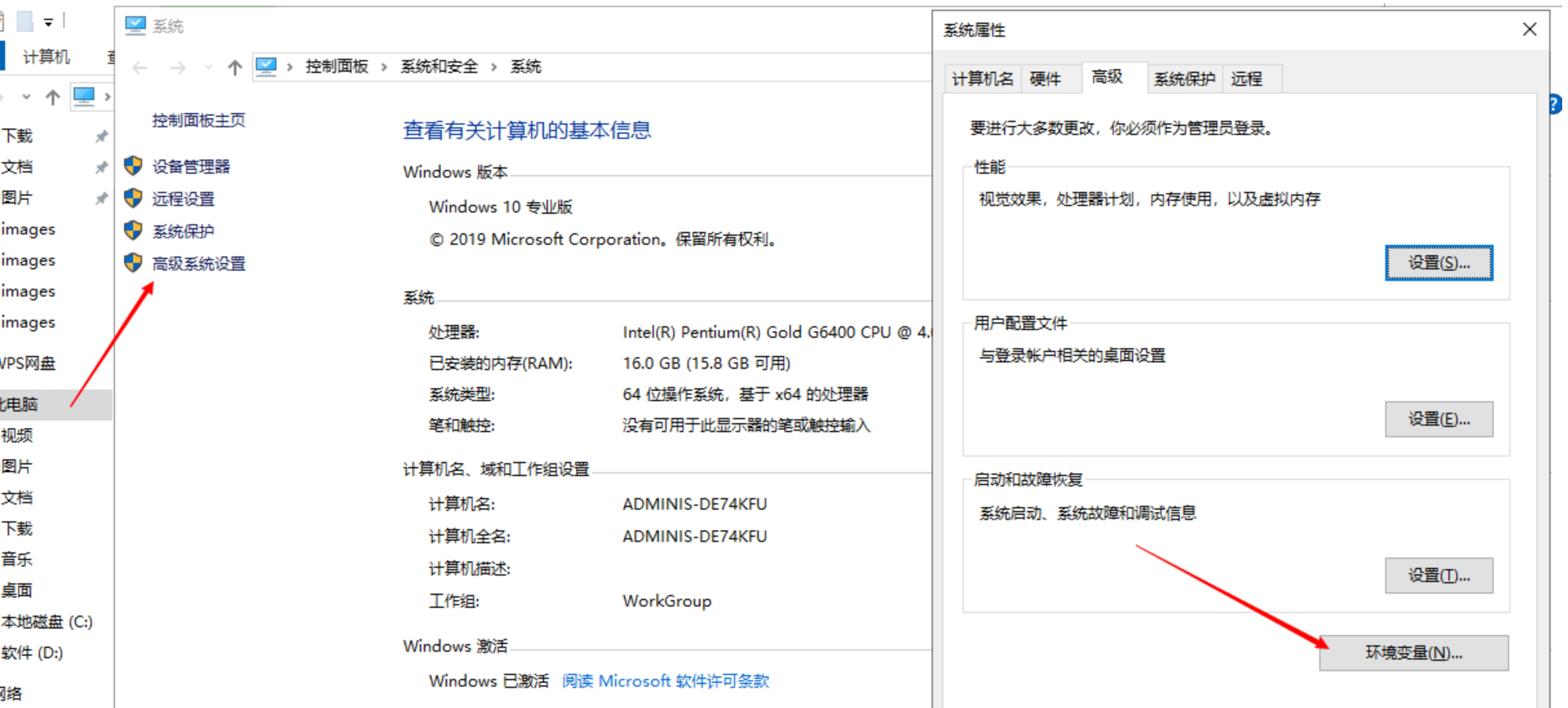Viewport: 1568px width, 708px height.
Task: Open Explorer recent locations dropdown
Action: [26, 97]
